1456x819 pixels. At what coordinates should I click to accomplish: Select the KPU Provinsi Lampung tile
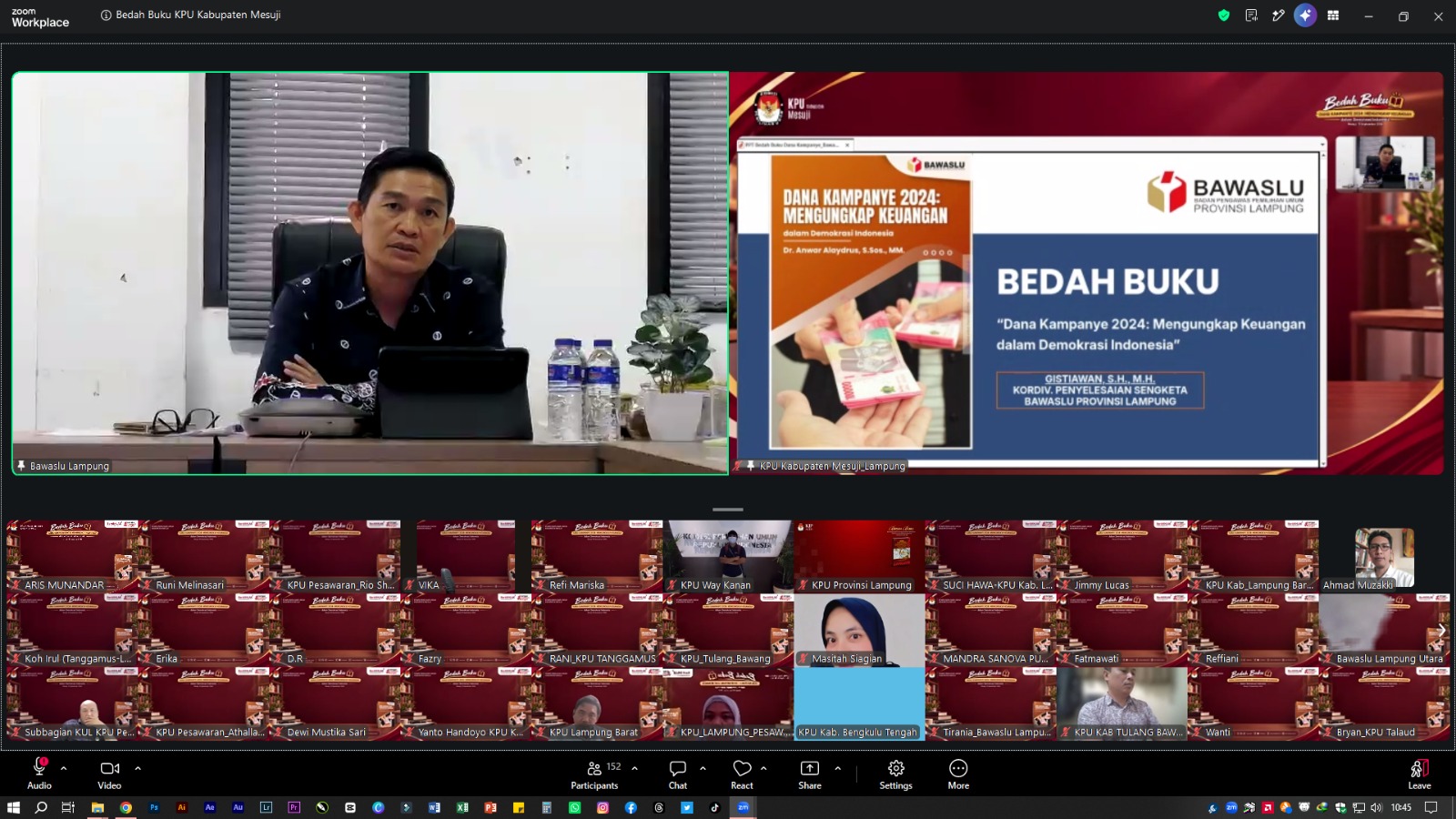tap(859, 556)
